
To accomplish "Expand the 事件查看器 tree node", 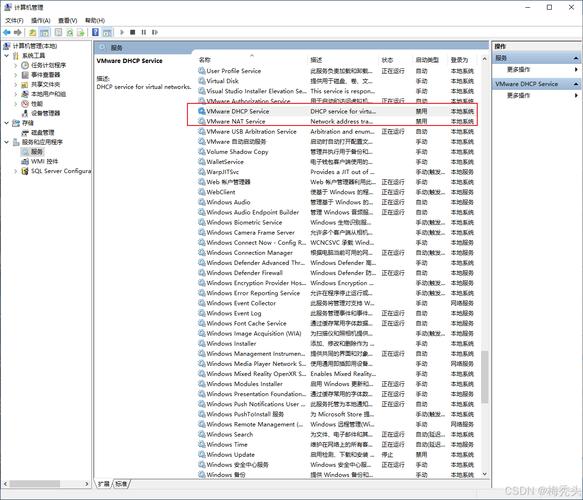I will tap(16, 75).
